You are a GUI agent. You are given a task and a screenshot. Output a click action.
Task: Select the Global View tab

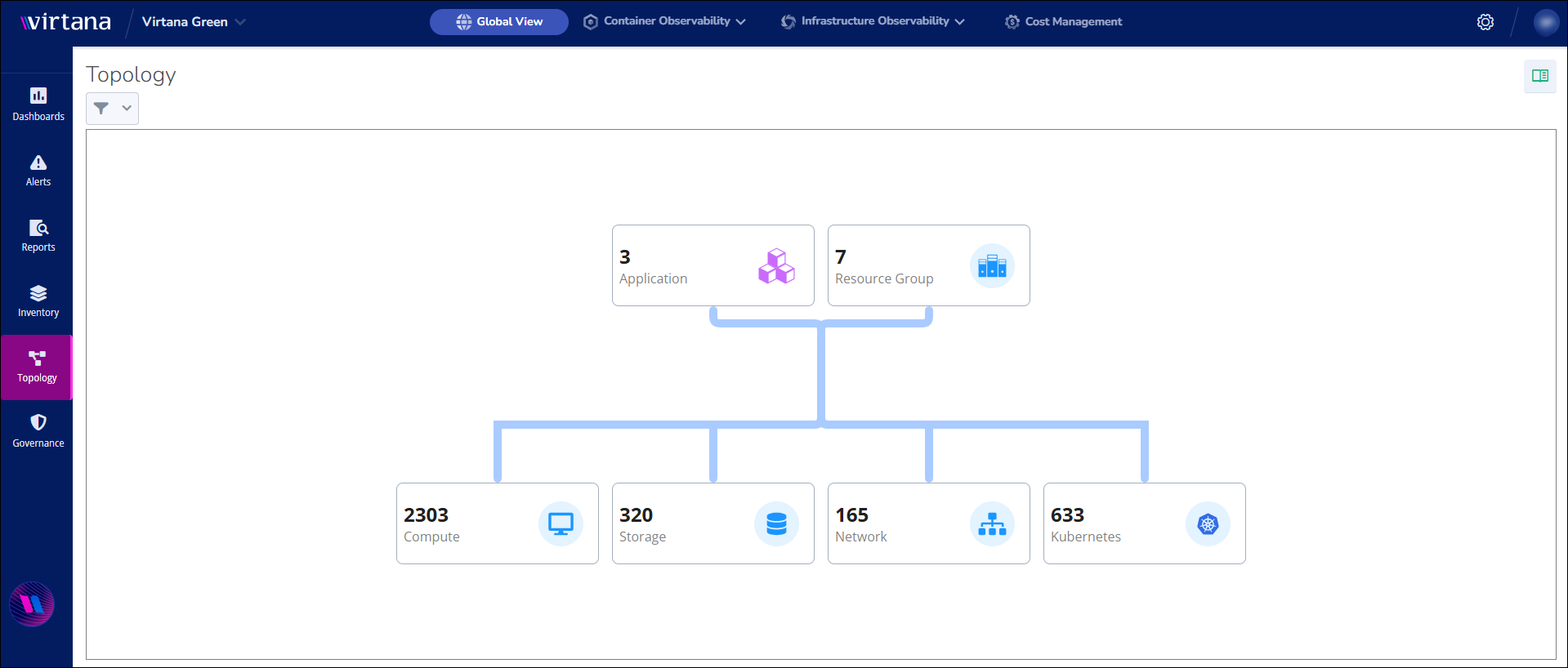(499, 22)
